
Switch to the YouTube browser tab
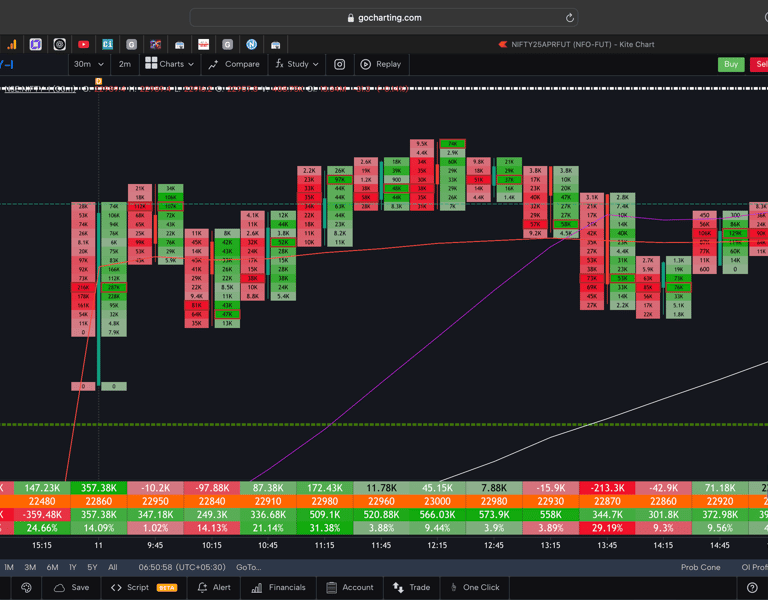click(83, 45)
